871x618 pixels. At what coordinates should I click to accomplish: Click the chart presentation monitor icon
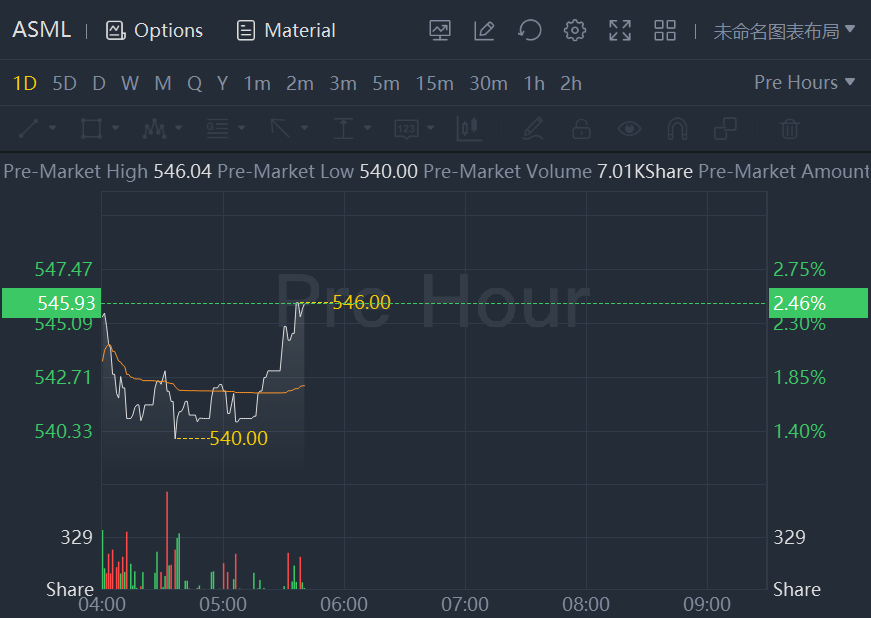point(440,30)
